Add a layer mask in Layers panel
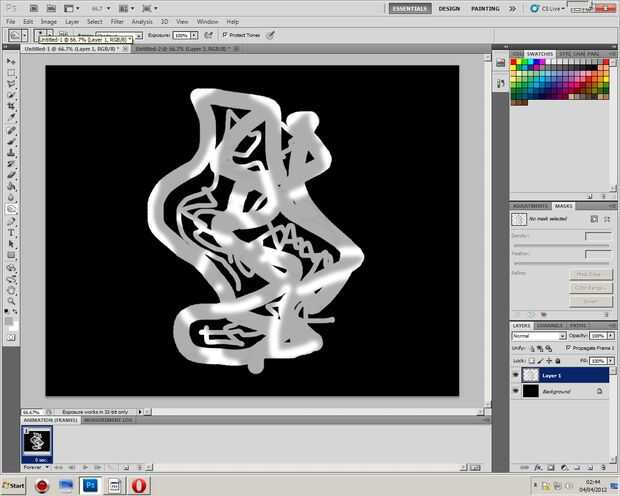 [x=550, y=468]
